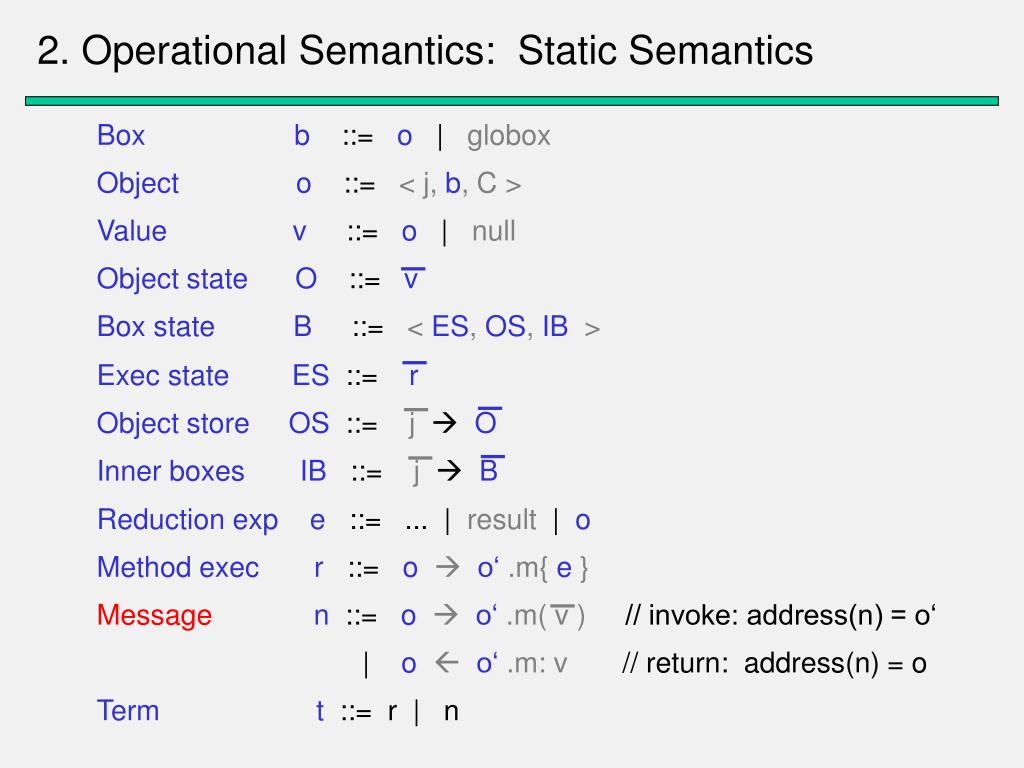Click the green horizontal divider line

[x=512, y=101]
